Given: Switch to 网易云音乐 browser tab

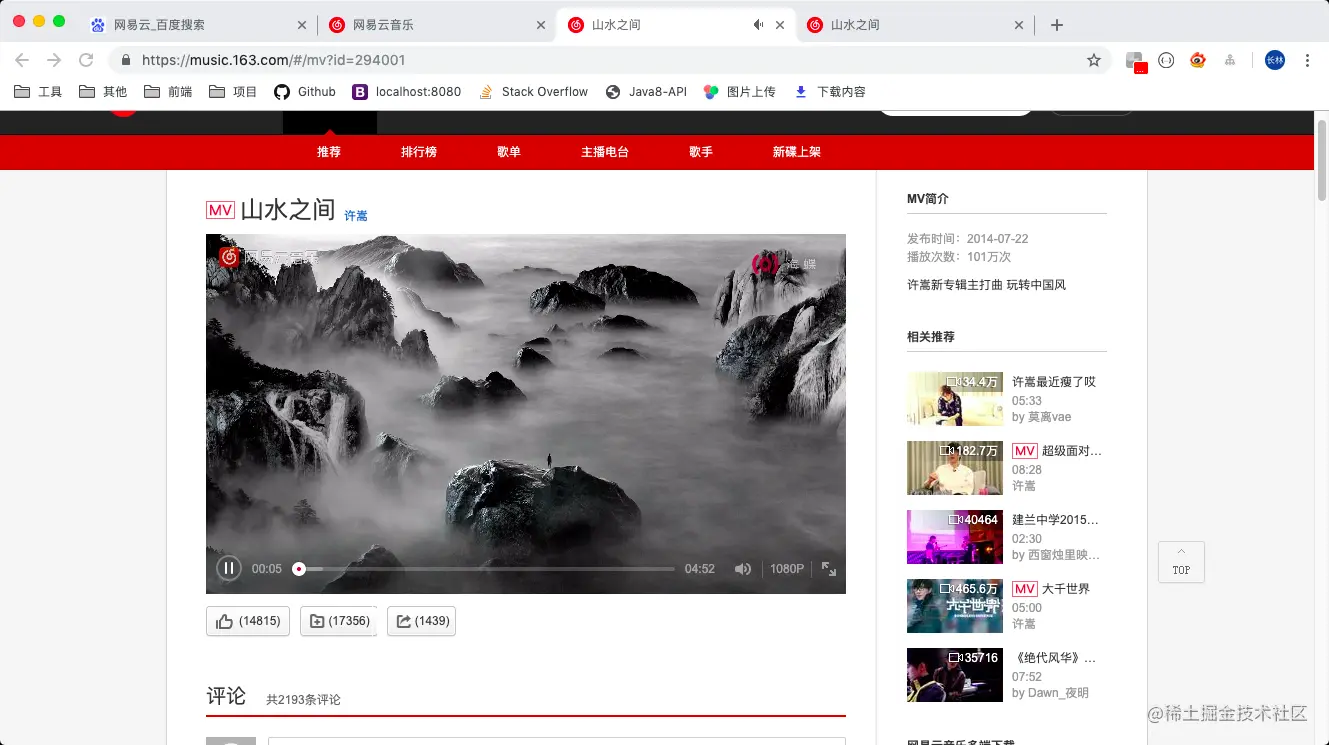Looking at the screenshot, I should point(437,25).
